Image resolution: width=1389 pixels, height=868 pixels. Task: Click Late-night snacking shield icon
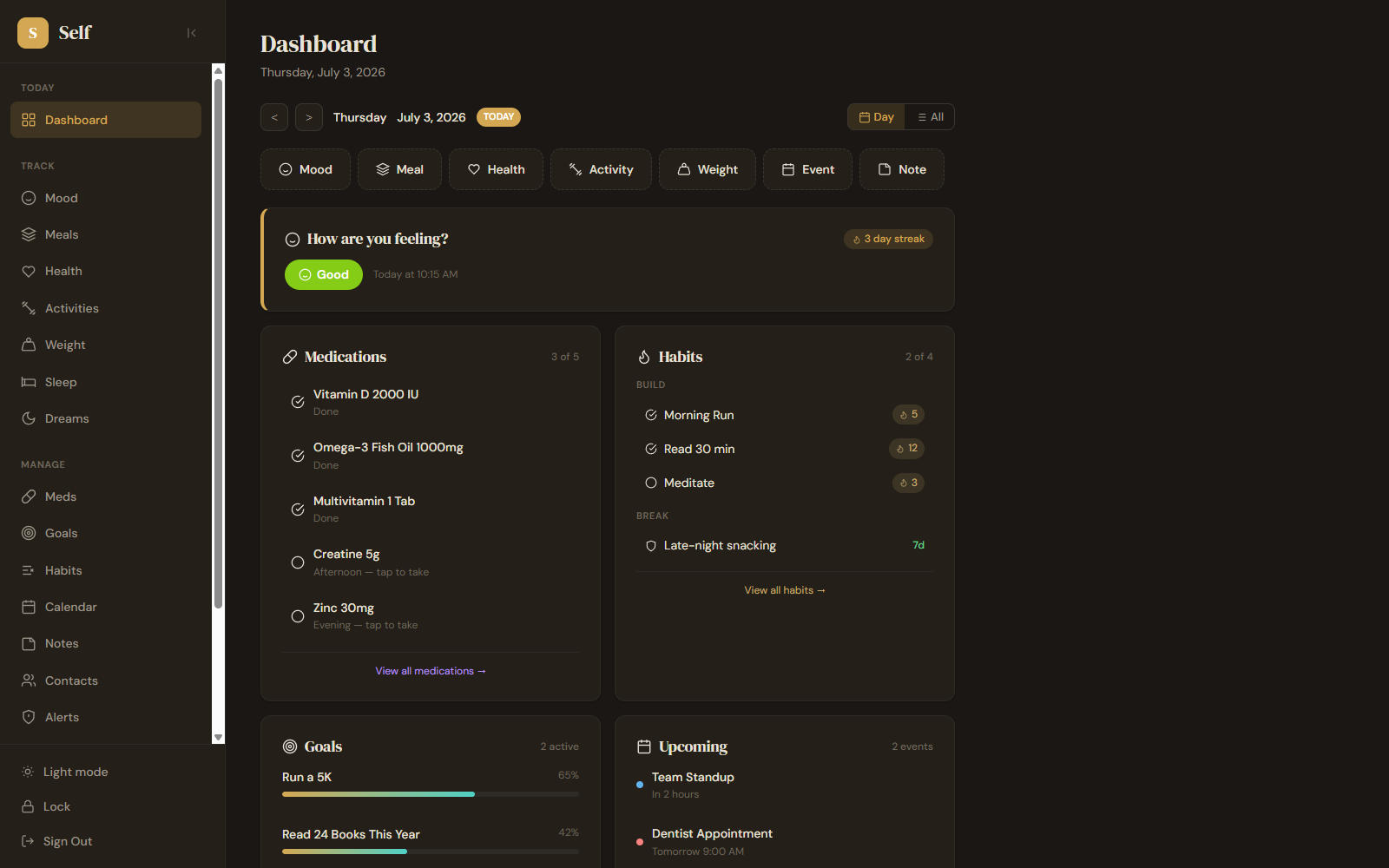[x=651, y=546]
